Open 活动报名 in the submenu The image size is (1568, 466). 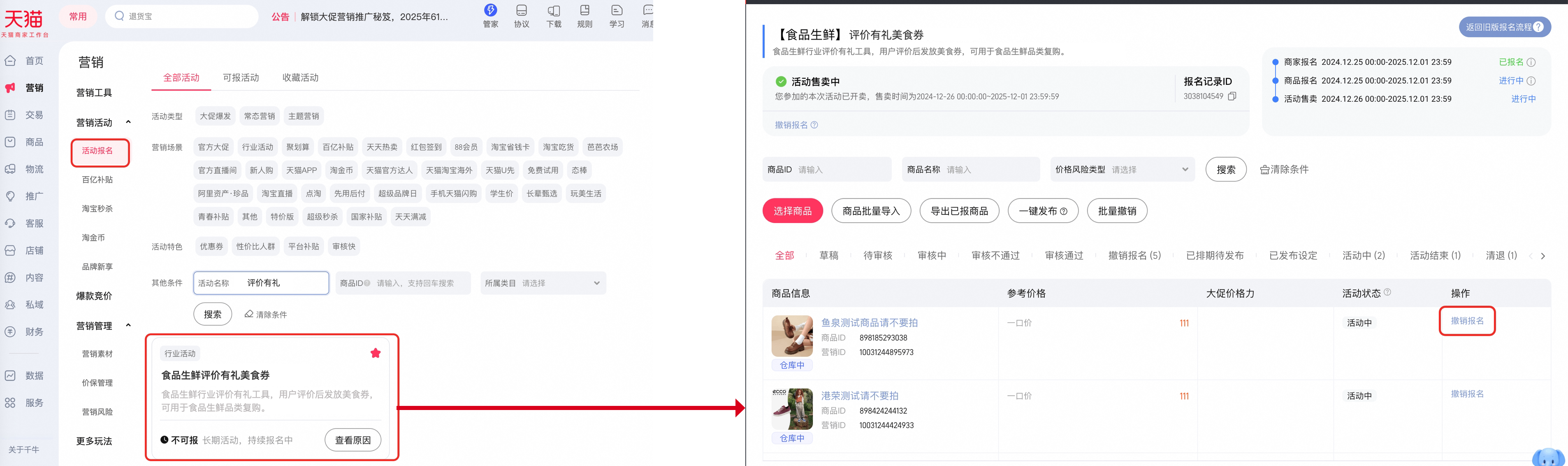click(97, 150)
